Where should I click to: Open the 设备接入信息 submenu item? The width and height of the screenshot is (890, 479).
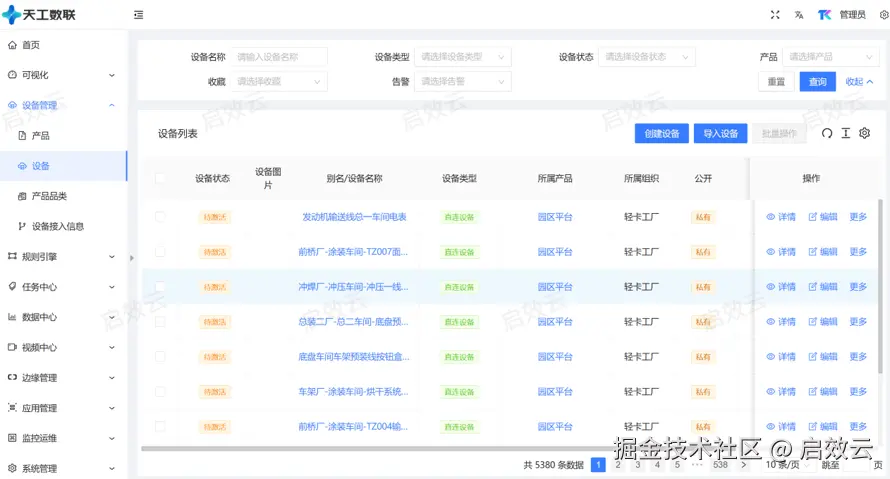pos(62,226)
